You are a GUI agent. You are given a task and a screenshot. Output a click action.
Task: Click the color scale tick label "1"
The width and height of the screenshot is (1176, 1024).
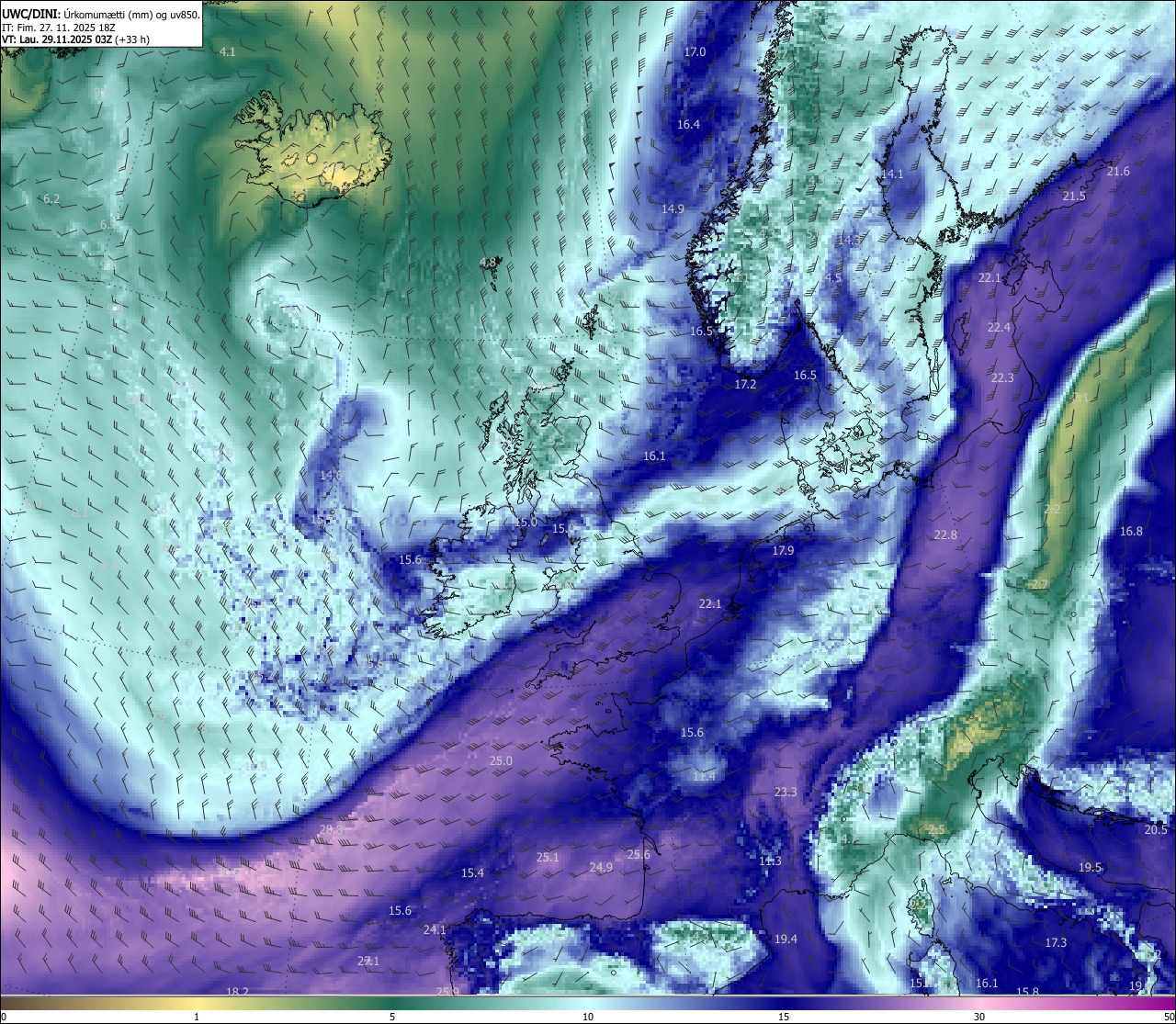click(197, 1017)
